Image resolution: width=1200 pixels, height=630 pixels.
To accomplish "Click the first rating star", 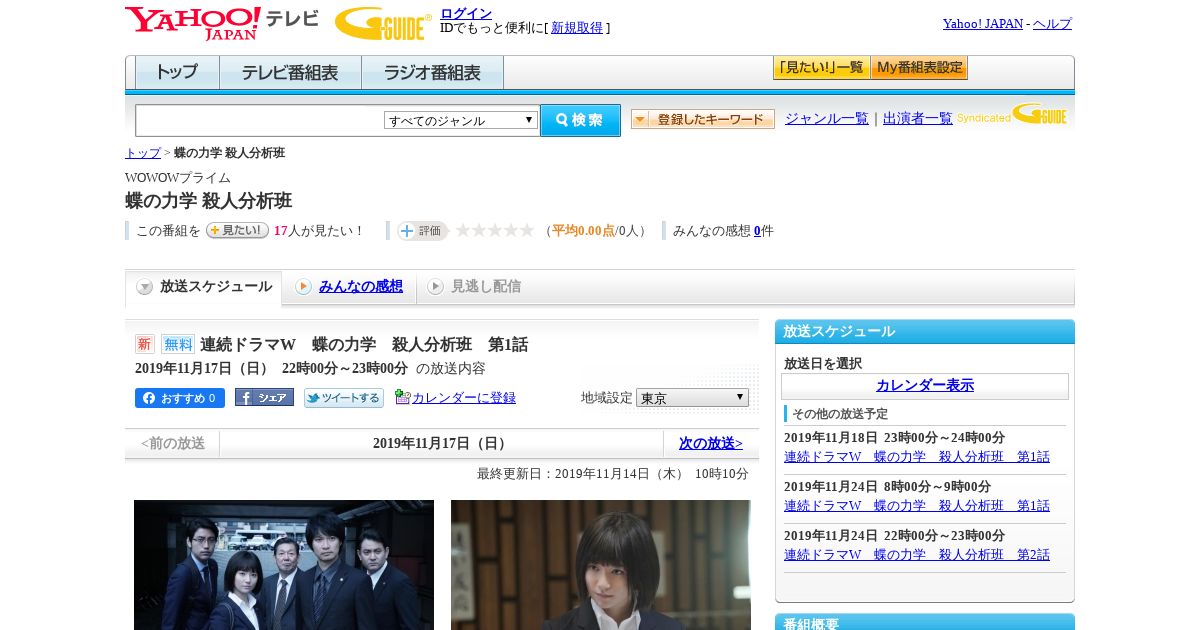I will pos(463,230).
